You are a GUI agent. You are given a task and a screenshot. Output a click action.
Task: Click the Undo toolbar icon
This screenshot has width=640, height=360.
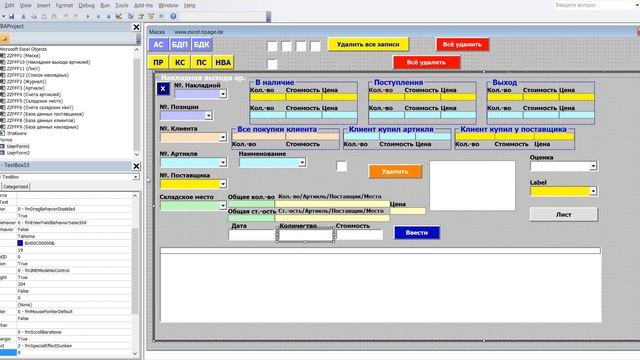[x=66, y=16]
